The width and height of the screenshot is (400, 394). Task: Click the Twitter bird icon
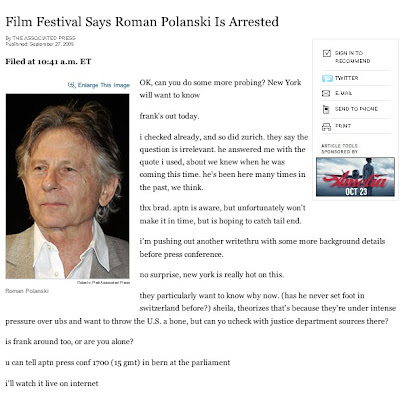[327, 78]
